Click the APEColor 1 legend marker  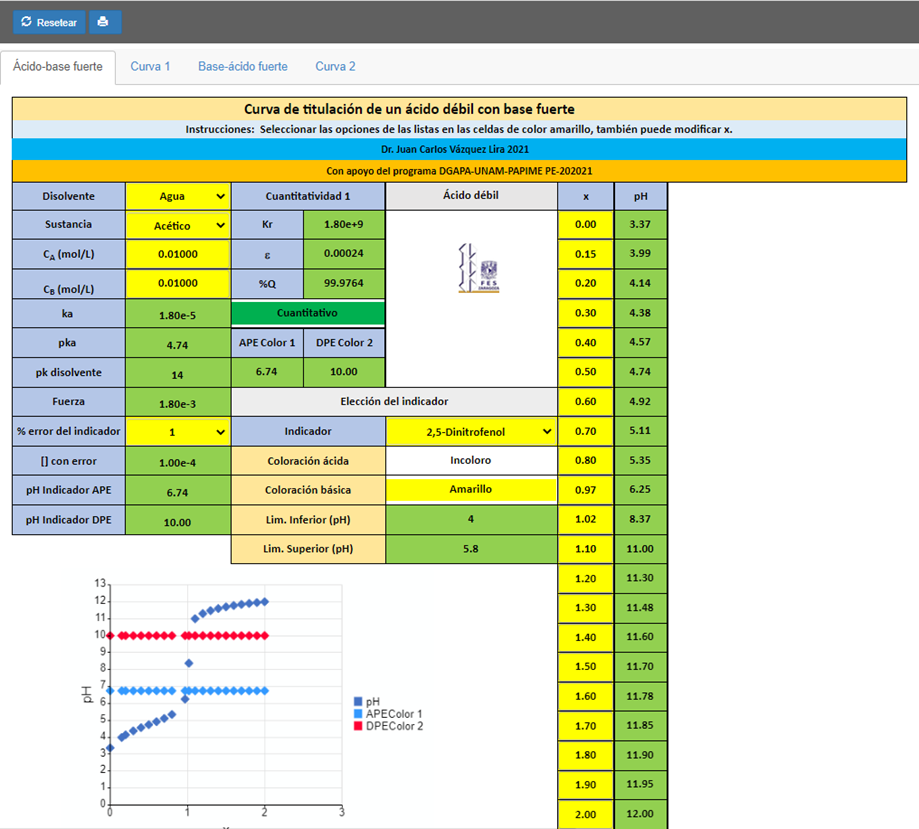point(358,714)
